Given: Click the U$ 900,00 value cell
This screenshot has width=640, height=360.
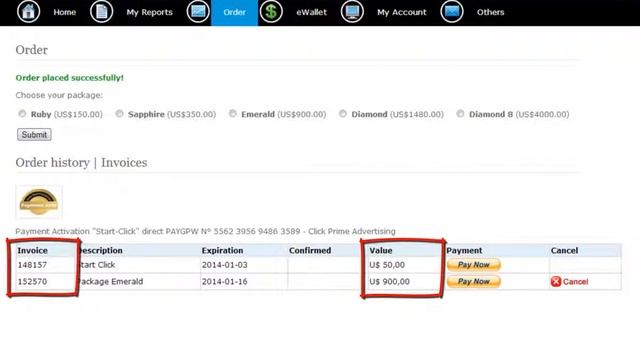Looking at the screenshot, I should (x=389, y=282).
